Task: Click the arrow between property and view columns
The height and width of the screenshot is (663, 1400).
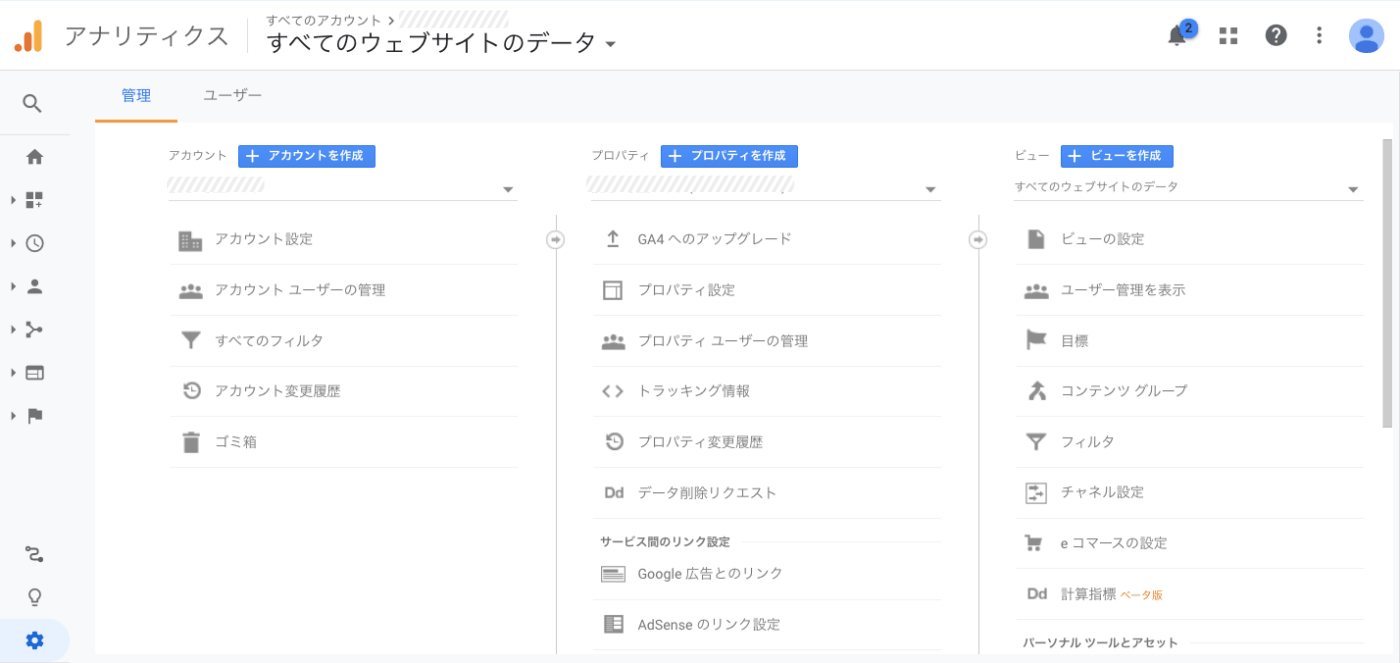Action: (x=979, y=240)
